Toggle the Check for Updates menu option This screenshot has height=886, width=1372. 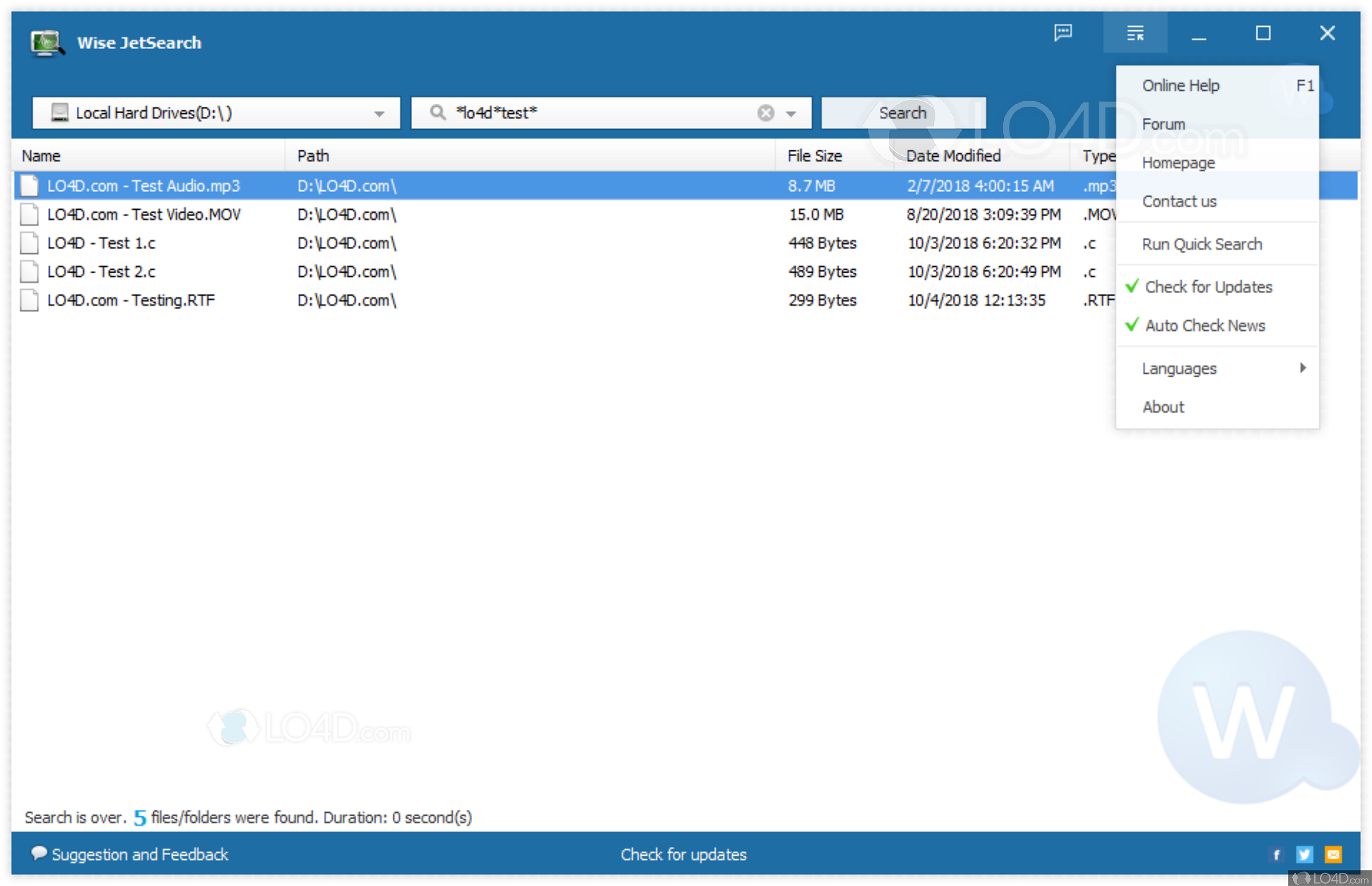tap(1207, 286)
